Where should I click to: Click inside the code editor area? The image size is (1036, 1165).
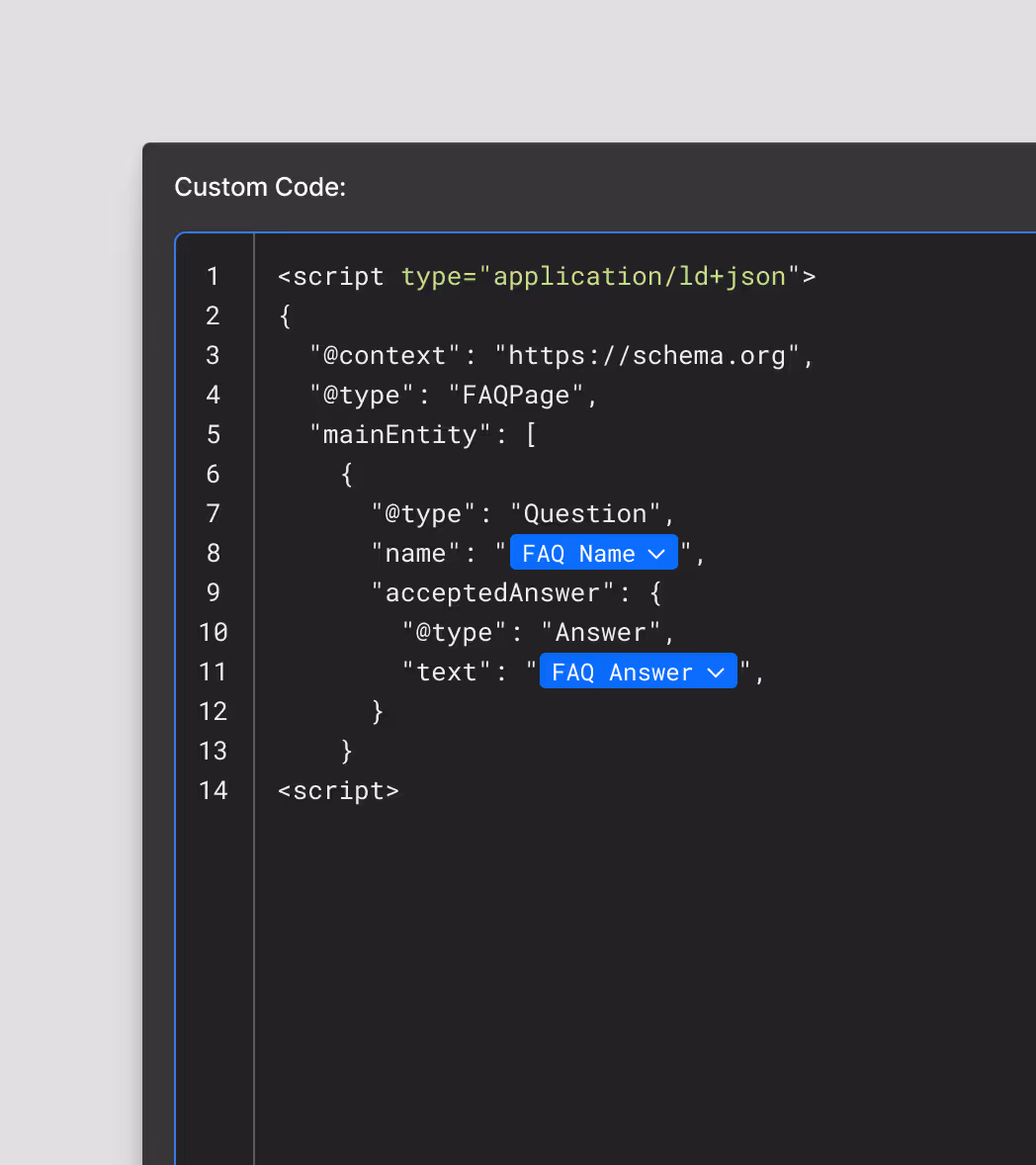coord(593,940)
